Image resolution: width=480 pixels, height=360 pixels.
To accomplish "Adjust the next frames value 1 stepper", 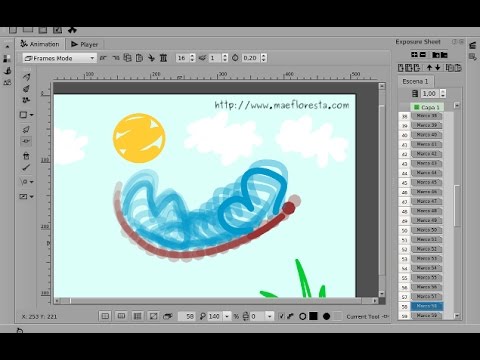I will [225, 58].
